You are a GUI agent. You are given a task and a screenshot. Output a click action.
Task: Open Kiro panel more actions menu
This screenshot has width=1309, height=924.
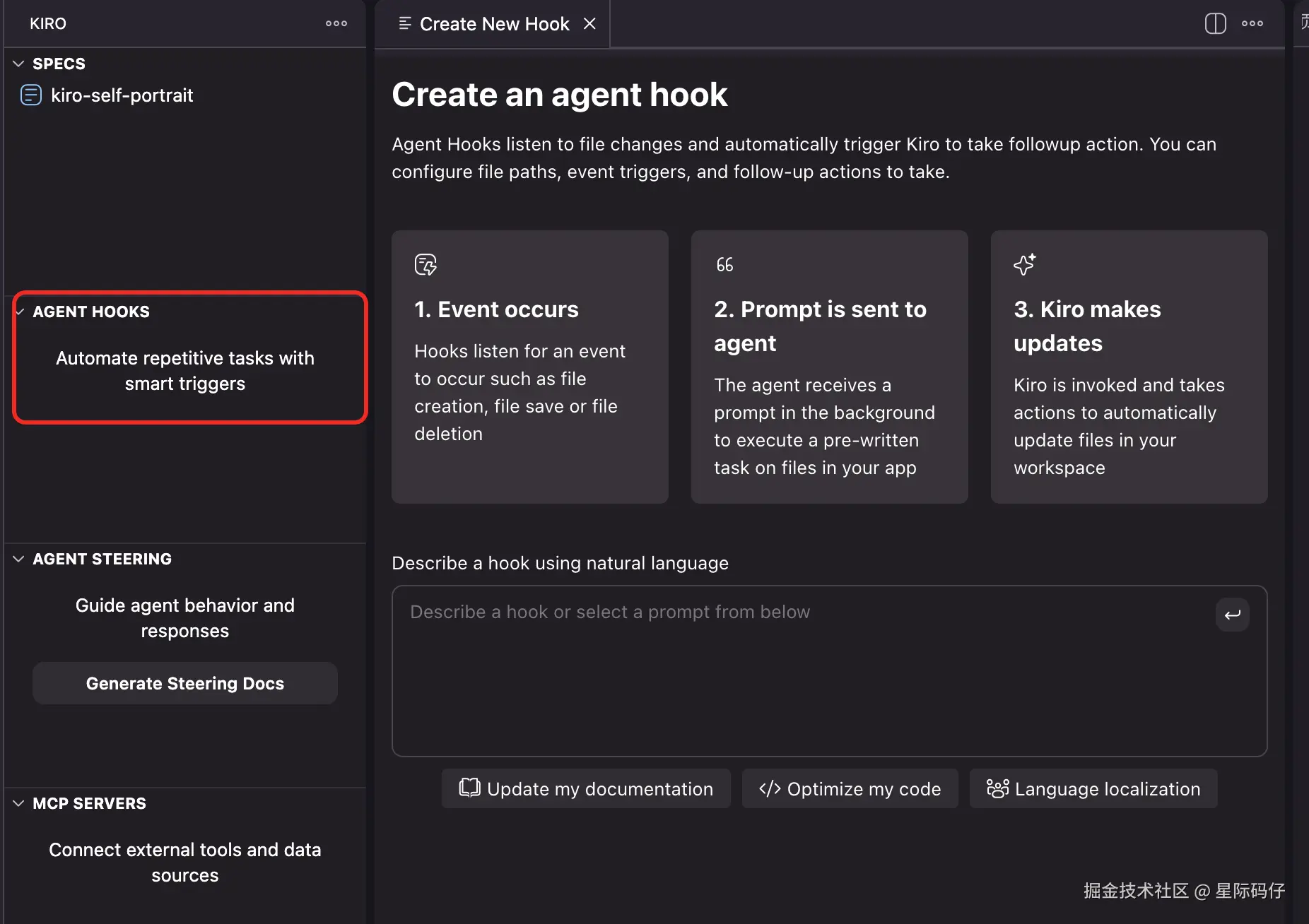[x=336, y=23]
